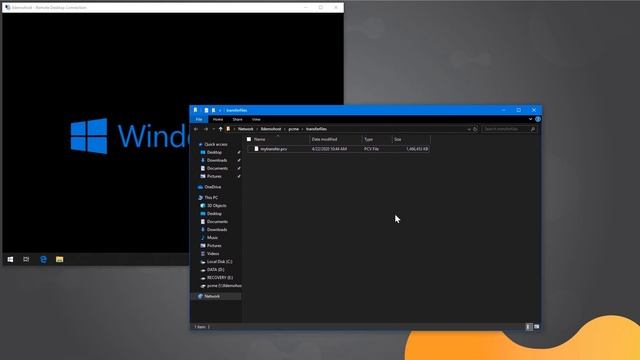Sort by the Type column

[x=369, y=139]
